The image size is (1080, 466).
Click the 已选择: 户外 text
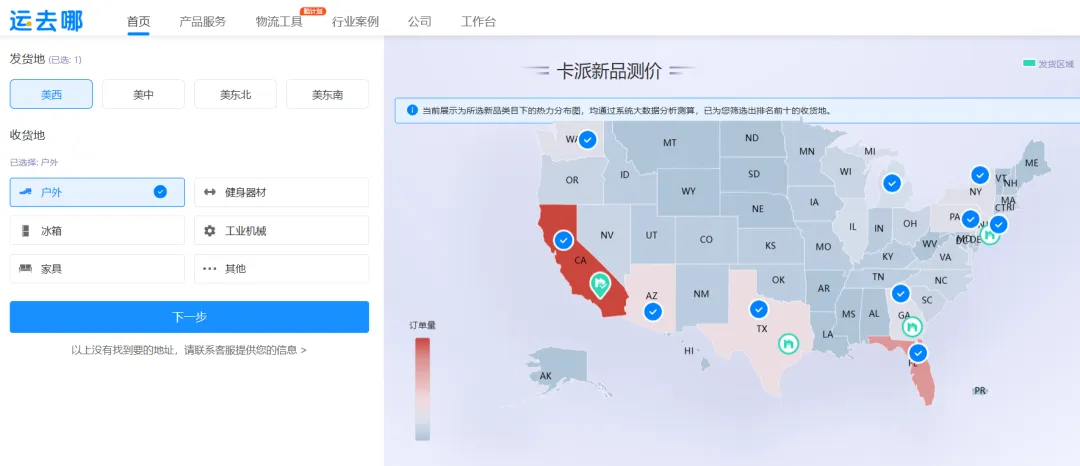point(34,163)
